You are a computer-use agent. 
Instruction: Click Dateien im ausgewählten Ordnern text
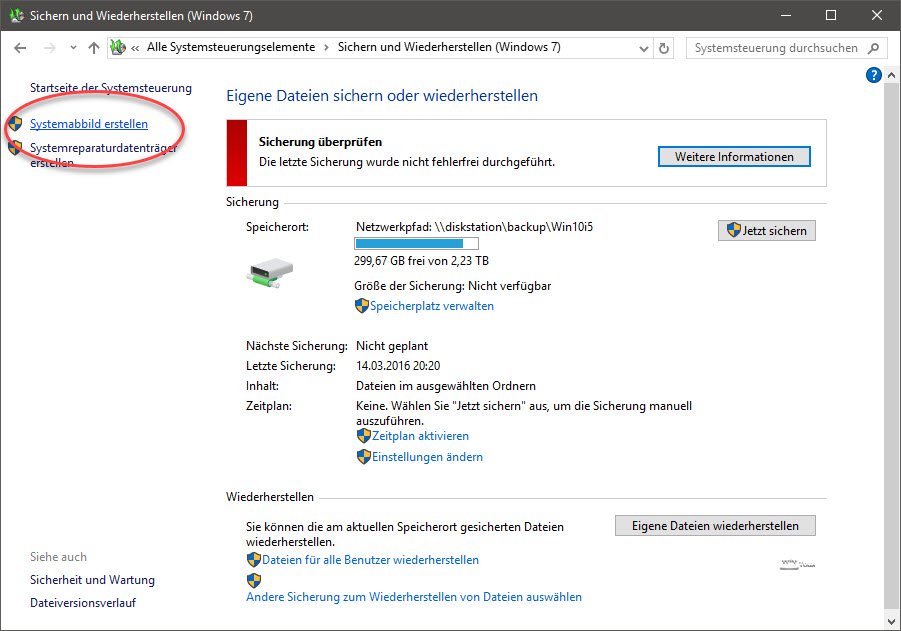[x=446, y=386]
